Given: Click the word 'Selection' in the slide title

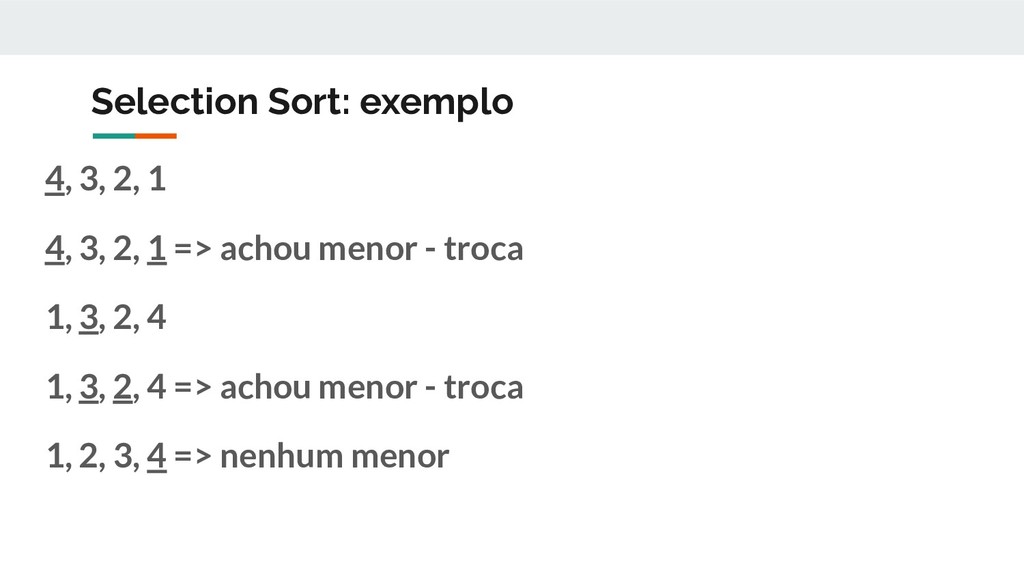Looking at the screenshot, I should pos(174,101).
